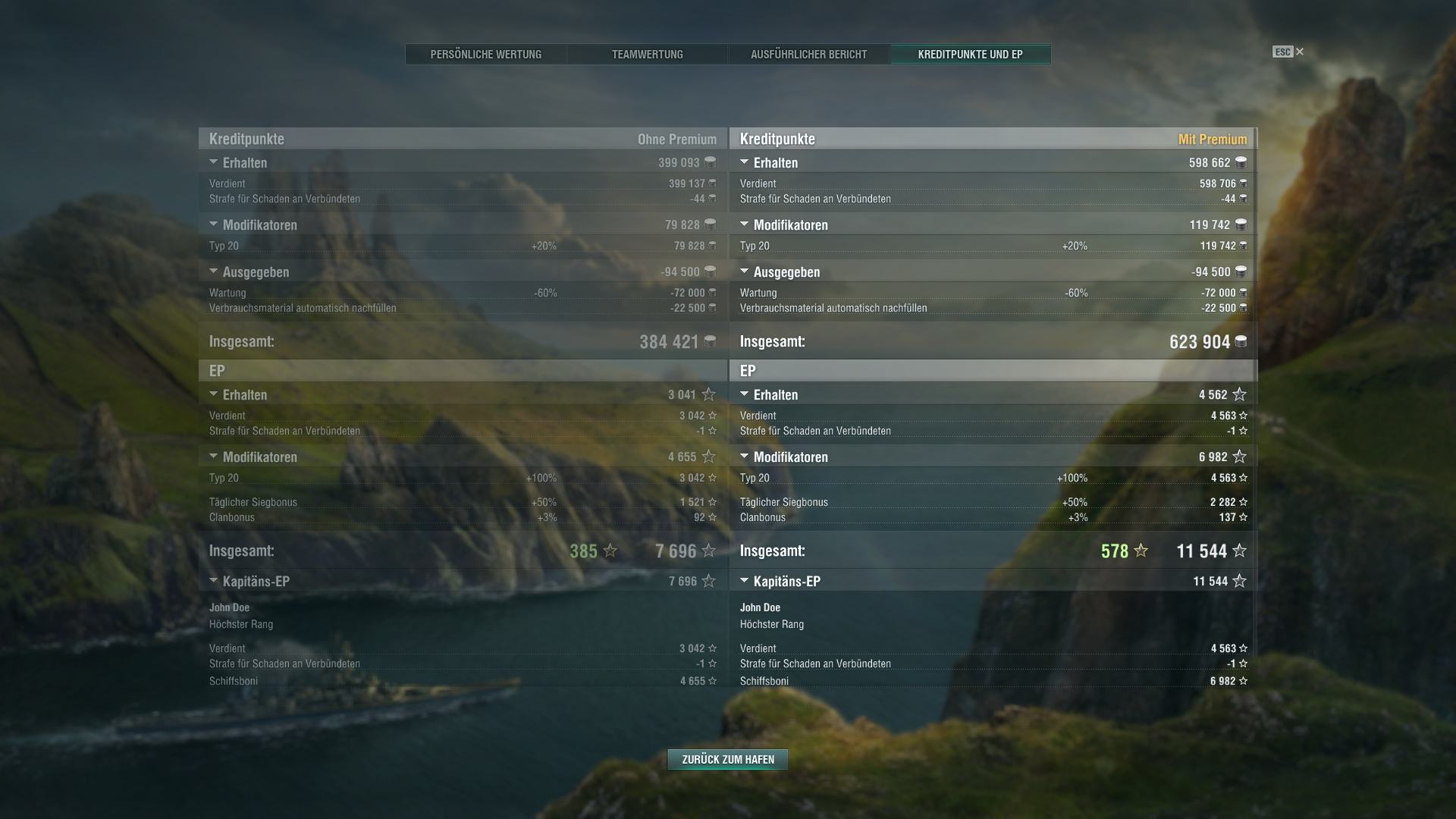
Task: Collapse Modifikatoren credits section without premium
Action: (213, 224)
